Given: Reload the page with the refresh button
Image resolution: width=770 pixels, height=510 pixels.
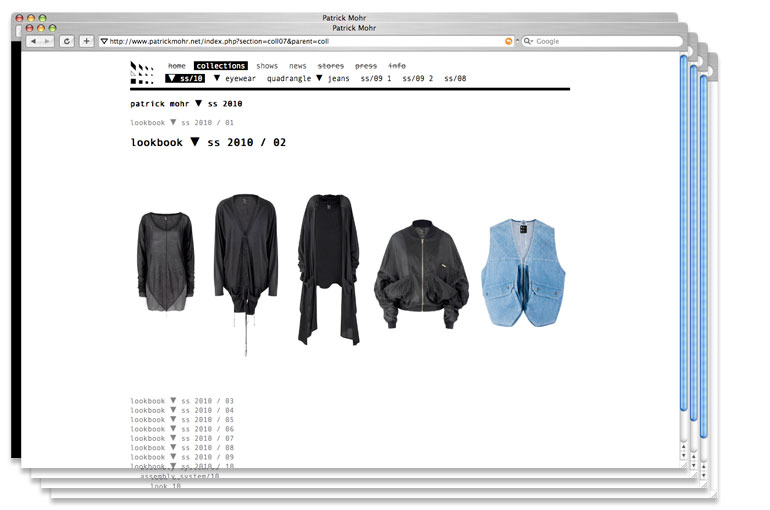Looking at the screenshot, I should point(67,41).
